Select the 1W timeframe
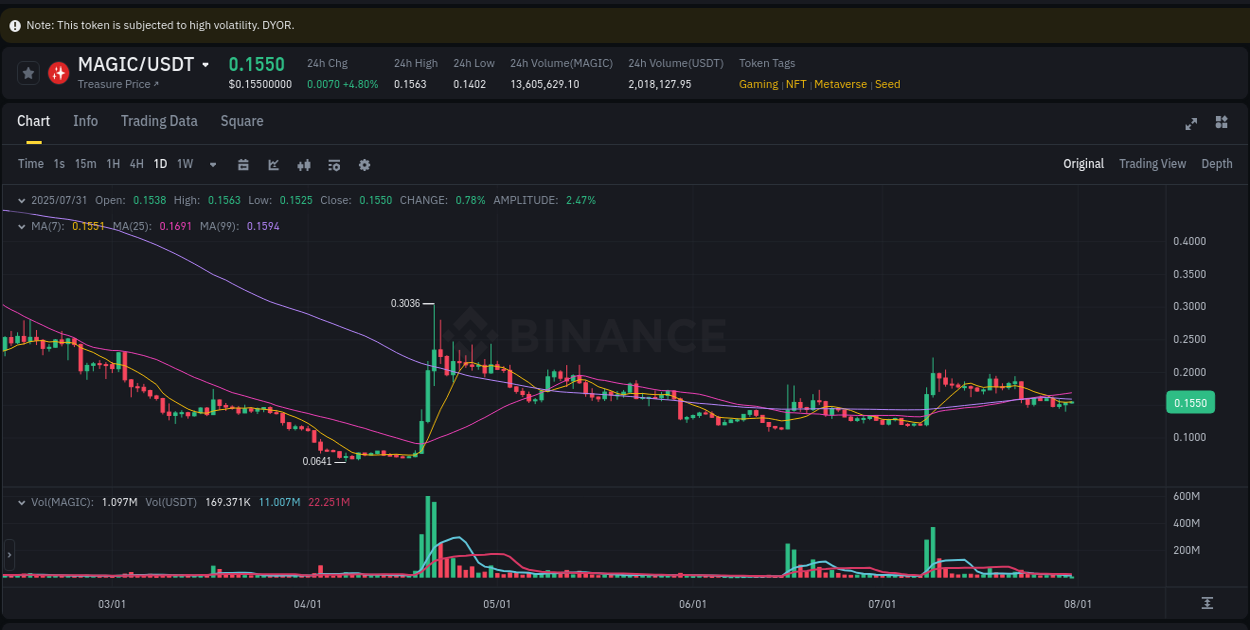Image resolution: width=1250 pixels, height=630 pixels. click(184, 164)
